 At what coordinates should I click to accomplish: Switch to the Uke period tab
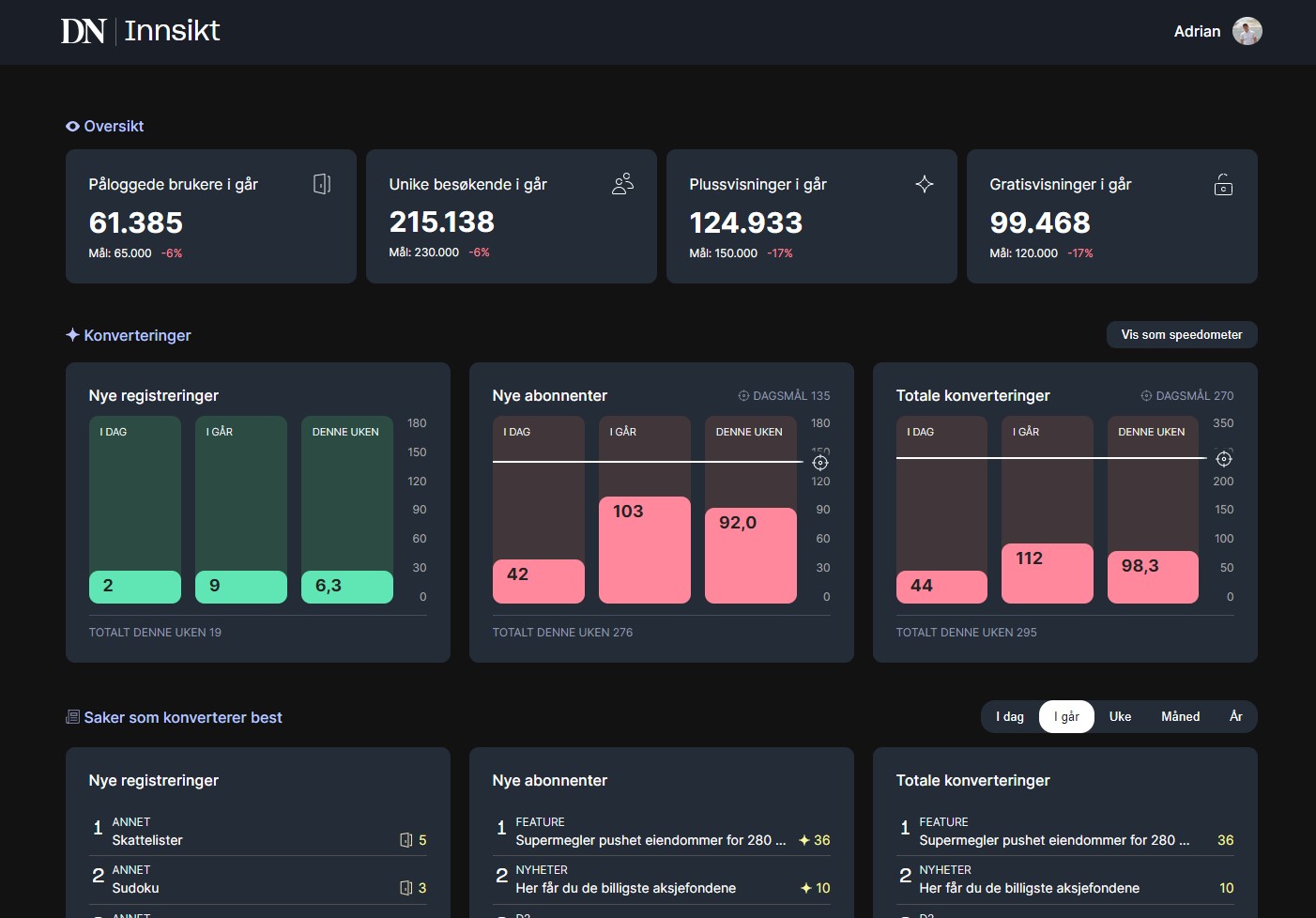(1120, 716)
